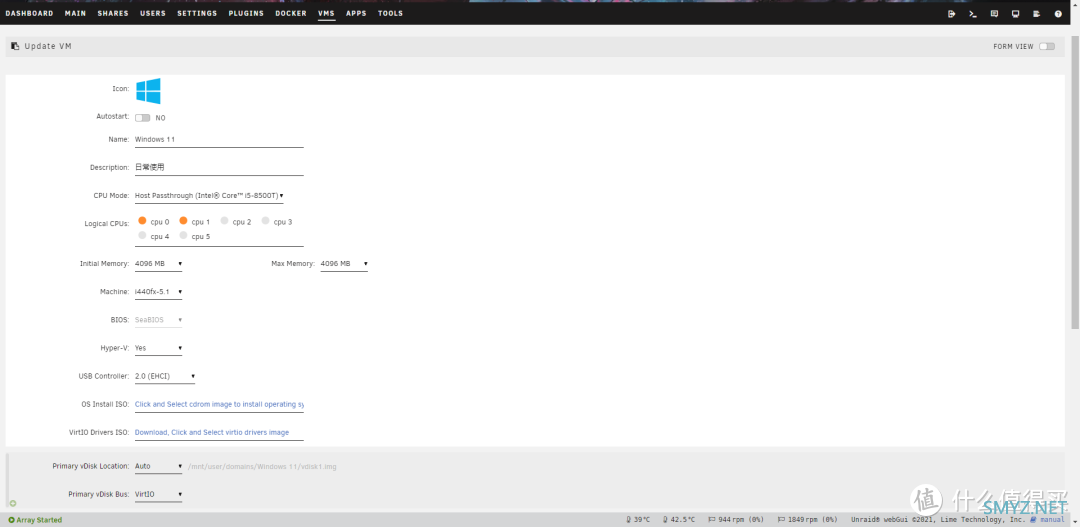This screenshot has height=527, width=1080.
Task: Open the Primary vDisk Location dropdown
Action: tap(158, 466)
